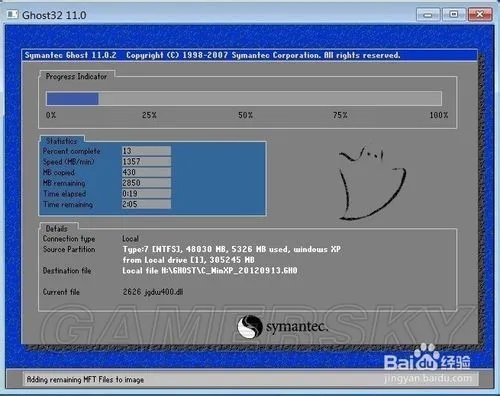Minimize the Ghost32 11.0 window

click(428, 15)
